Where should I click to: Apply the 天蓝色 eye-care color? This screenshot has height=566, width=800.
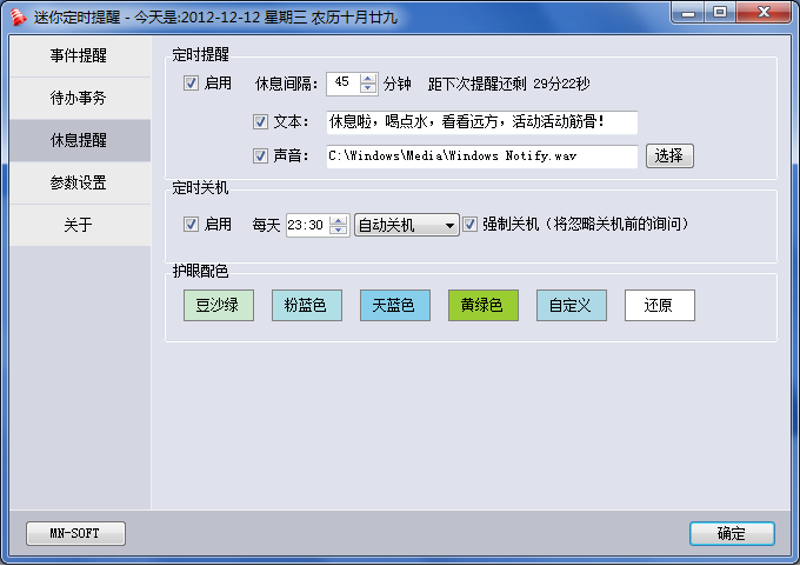tap(395, 305)
